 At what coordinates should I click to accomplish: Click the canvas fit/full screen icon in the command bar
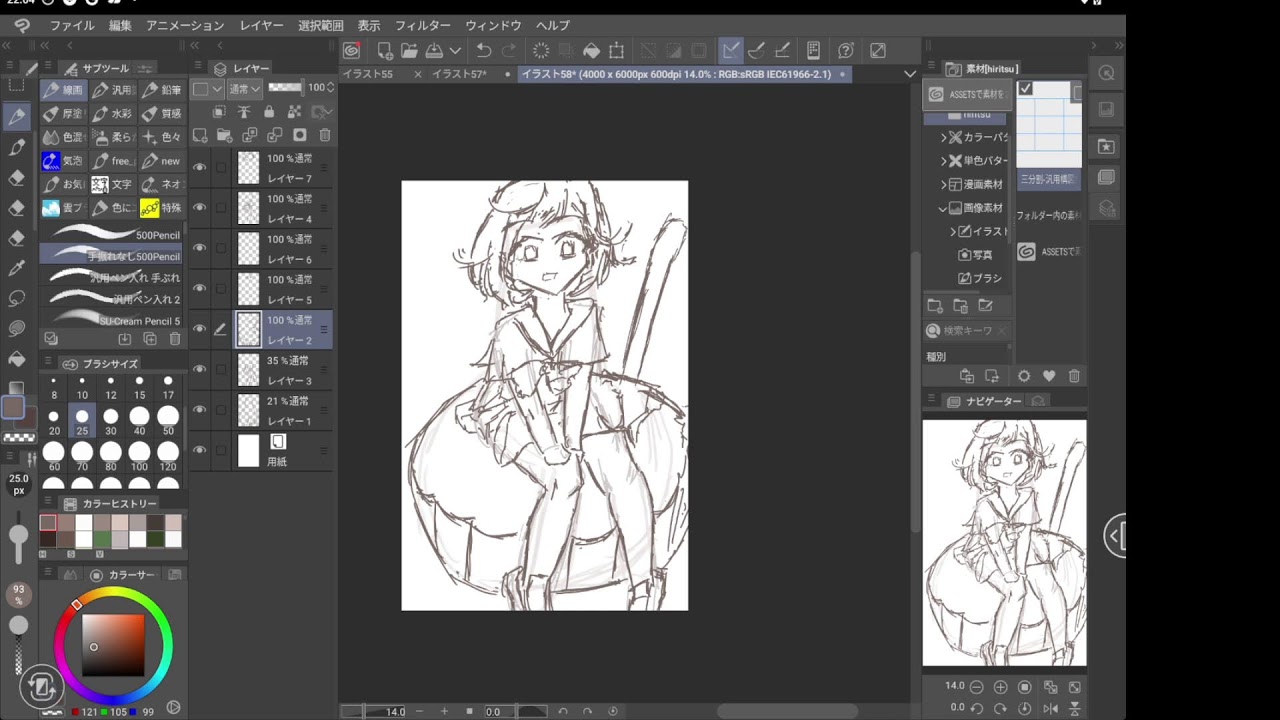pyautogui.click(x=878, y=50)
